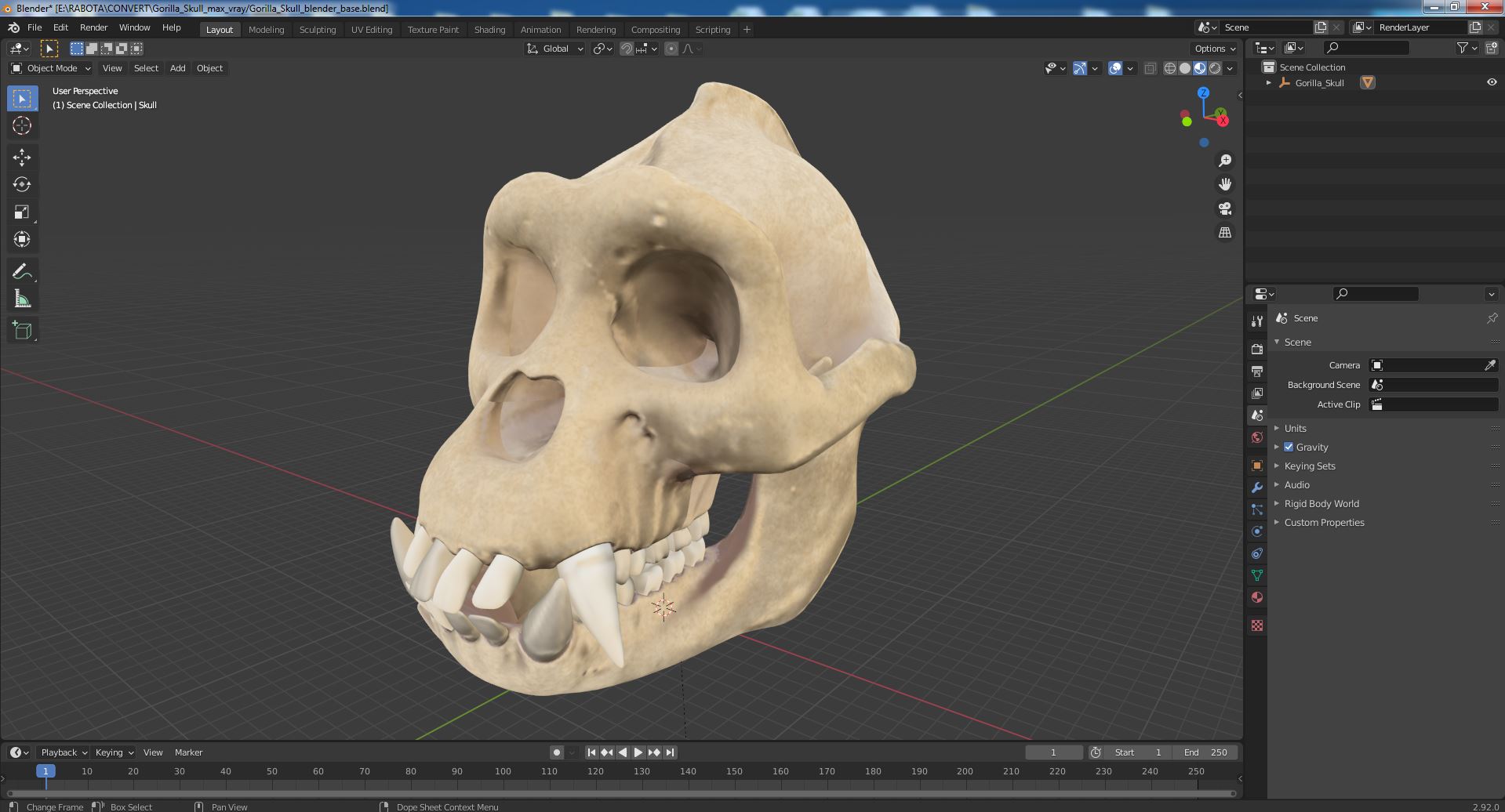Open the View Layer properties tab
Screen dimensions: 1505x812
click(1257, 393)
